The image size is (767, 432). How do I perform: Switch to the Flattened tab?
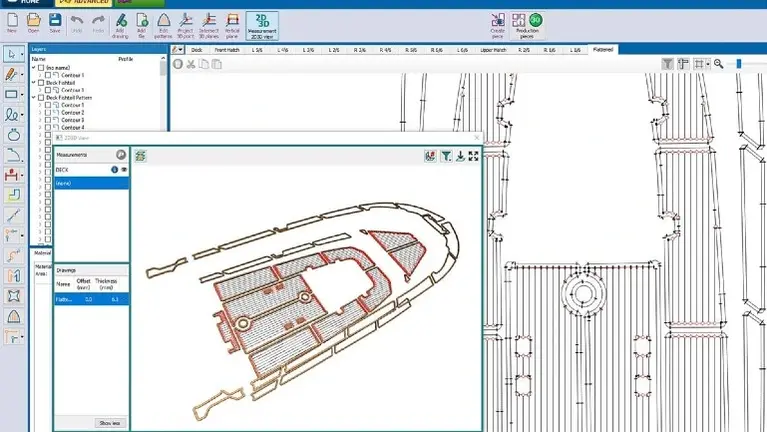[x=603, y=48]
